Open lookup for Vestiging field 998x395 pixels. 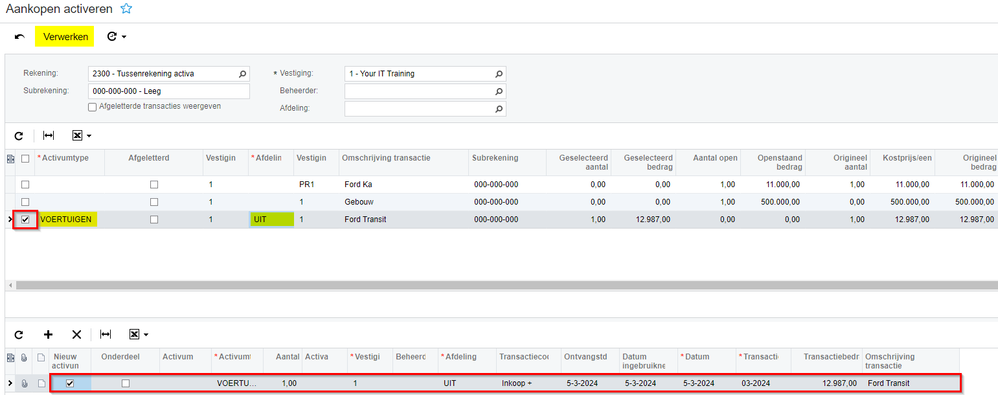(x=499, y=74)
